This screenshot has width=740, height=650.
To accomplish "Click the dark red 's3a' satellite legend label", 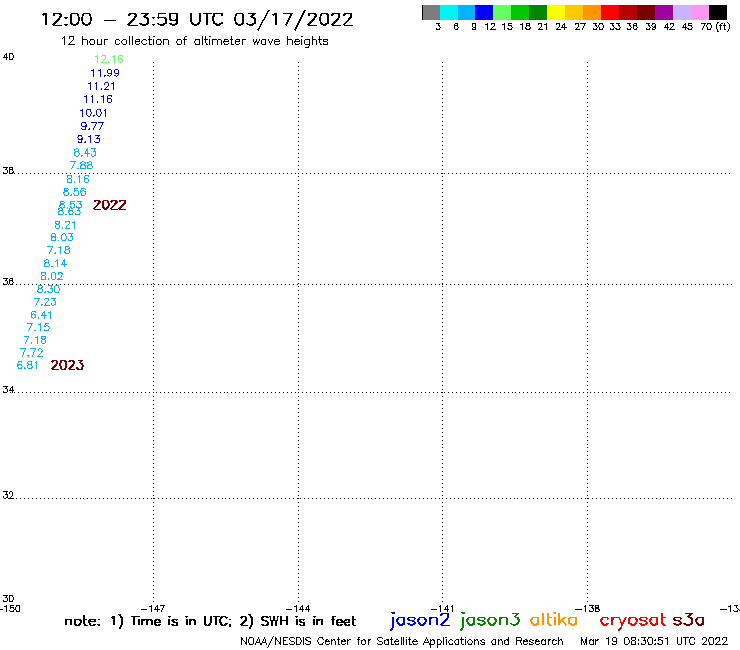I will (x=689, y=619).
